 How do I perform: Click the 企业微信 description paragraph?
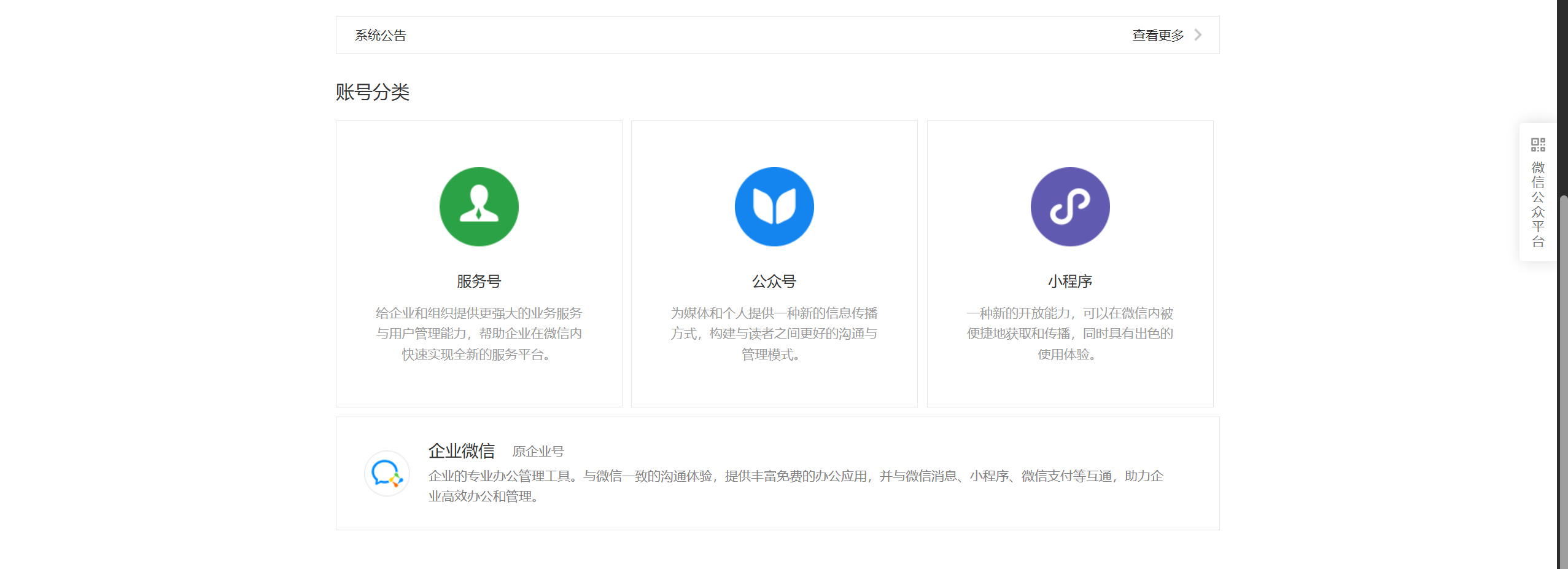tap(796, 486)
